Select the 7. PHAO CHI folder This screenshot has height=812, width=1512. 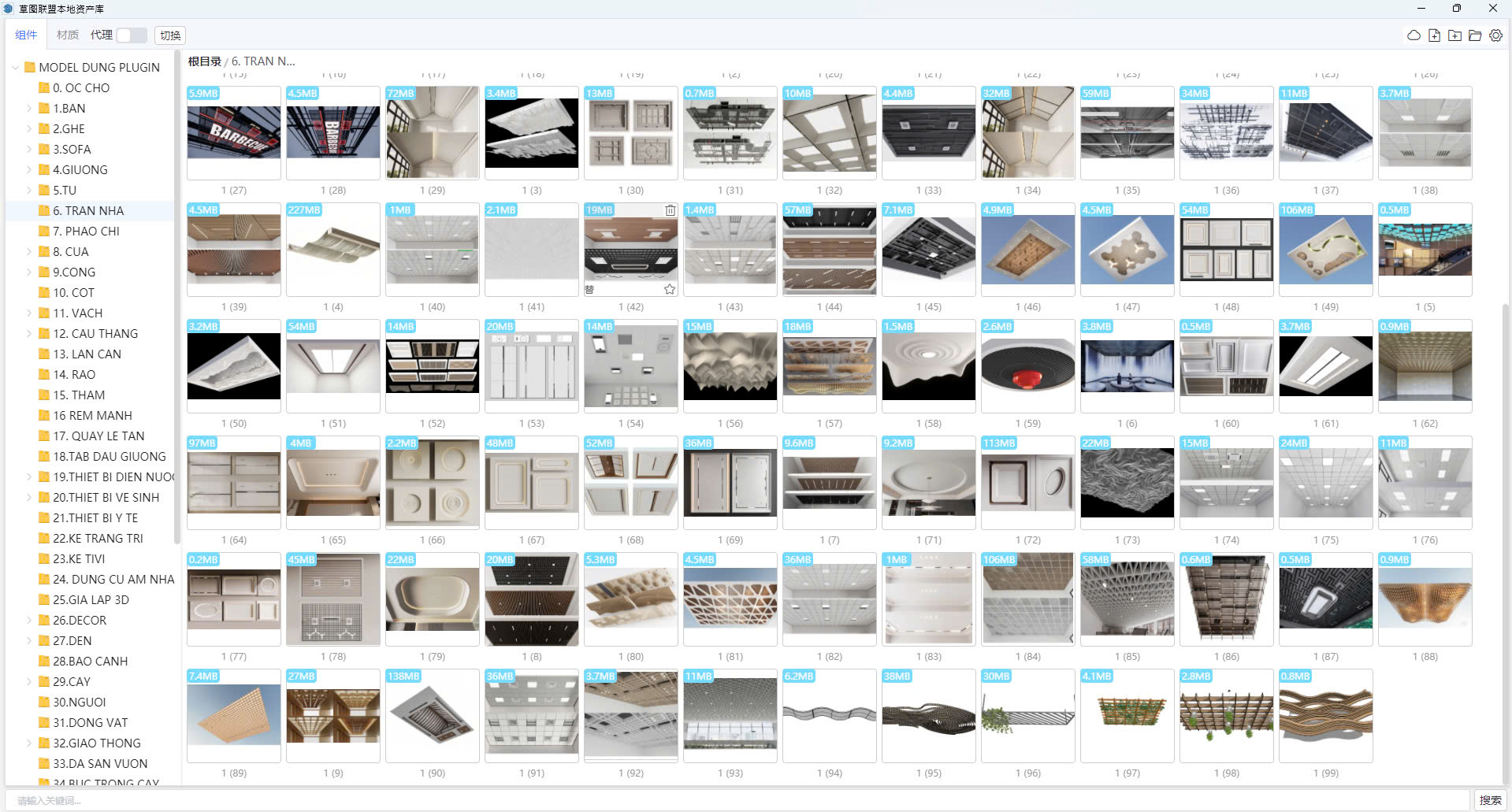click(x=86, y=232)
